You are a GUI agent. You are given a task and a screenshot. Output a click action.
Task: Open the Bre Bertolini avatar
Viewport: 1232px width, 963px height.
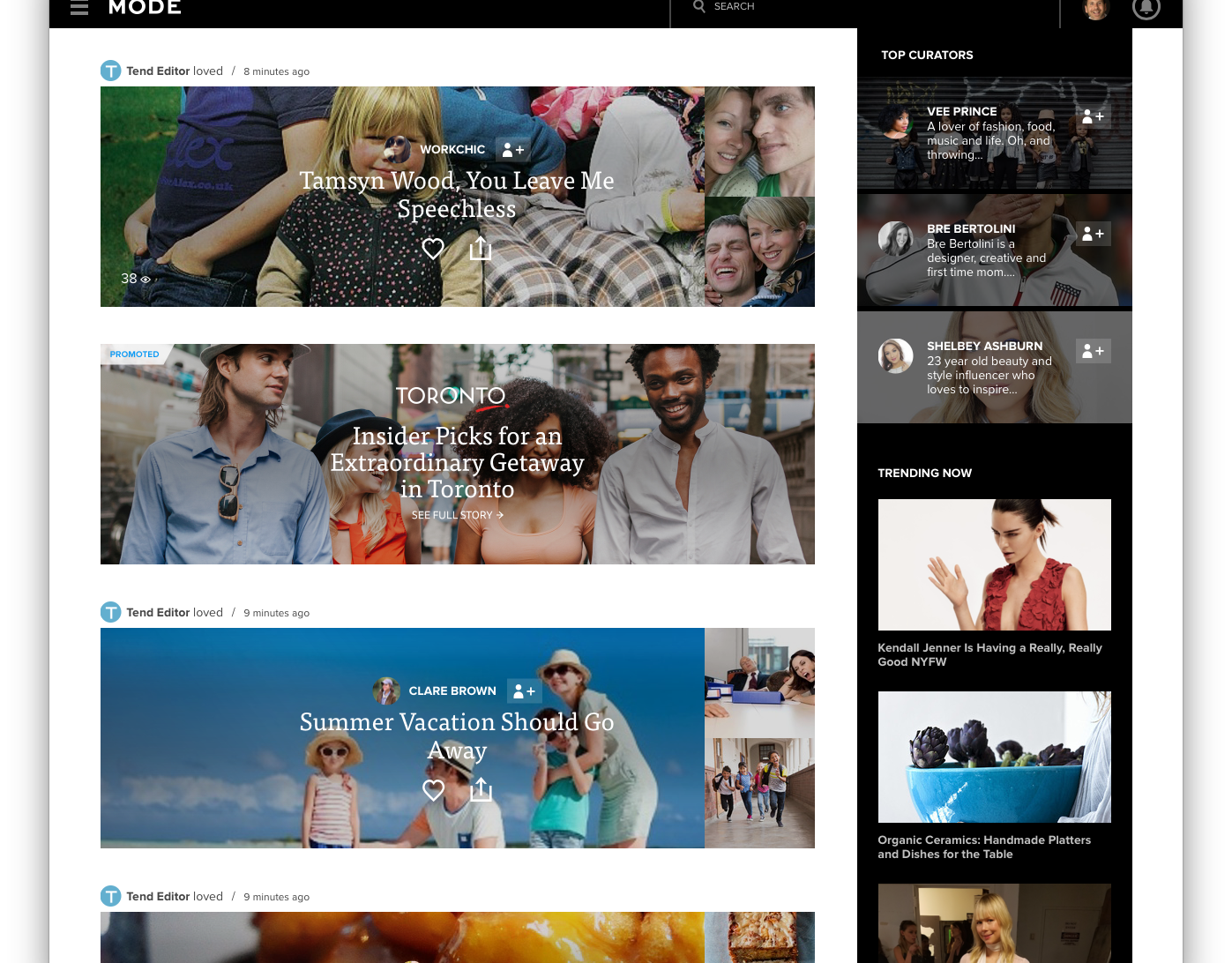click(895, 239)
